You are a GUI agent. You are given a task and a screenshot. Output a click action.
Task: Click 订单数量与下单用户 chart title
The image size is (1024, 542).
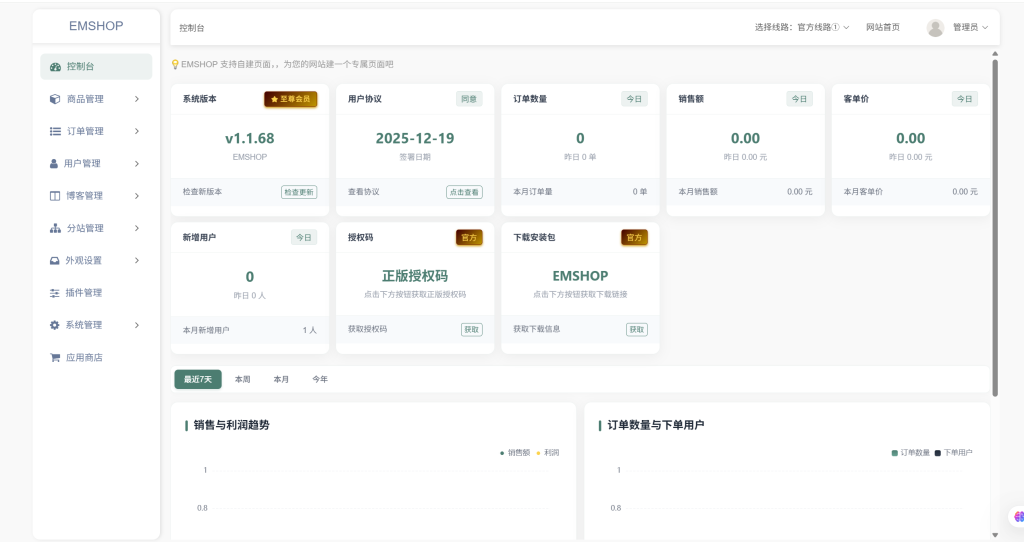point(656,425)
